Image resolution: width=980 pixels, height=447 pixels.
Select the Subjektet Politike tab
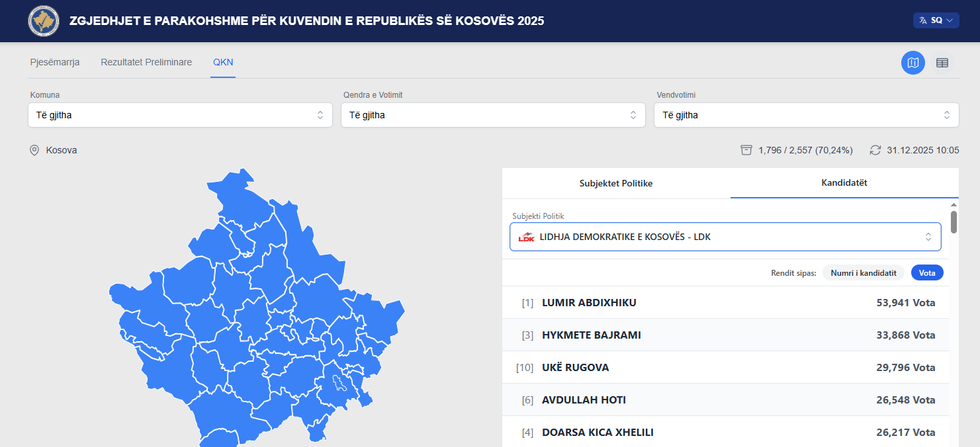point(616,184)
